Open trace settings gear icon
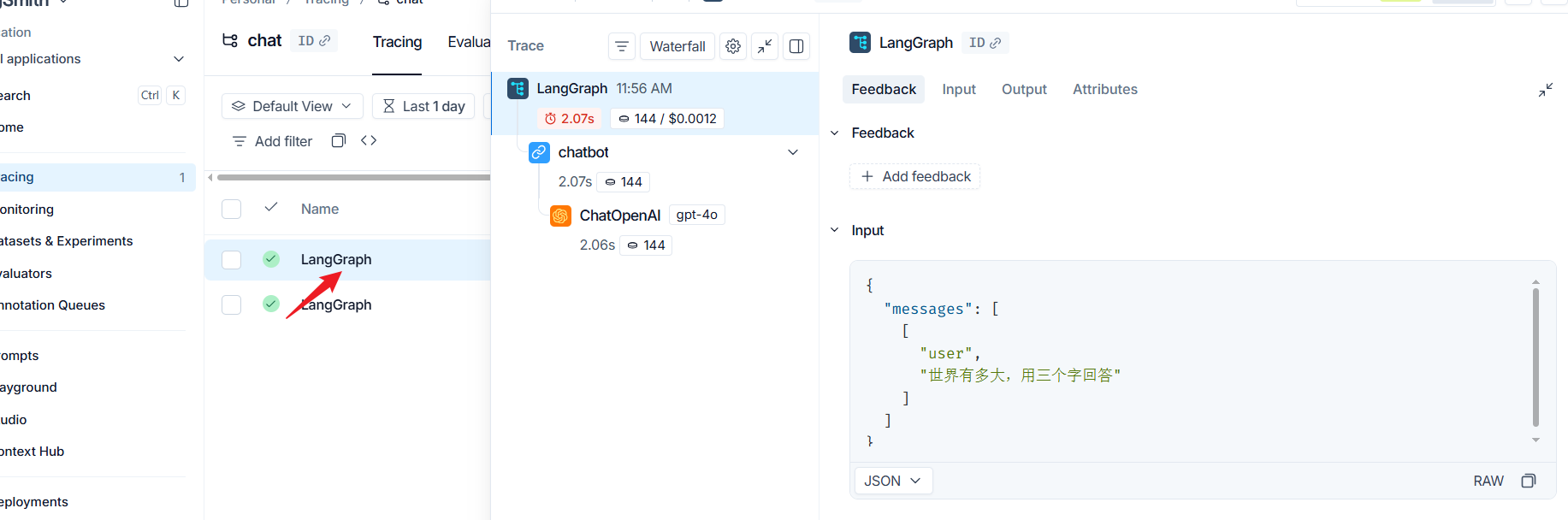The height and width of the screenshot is (520, 1568). (733, 46)
